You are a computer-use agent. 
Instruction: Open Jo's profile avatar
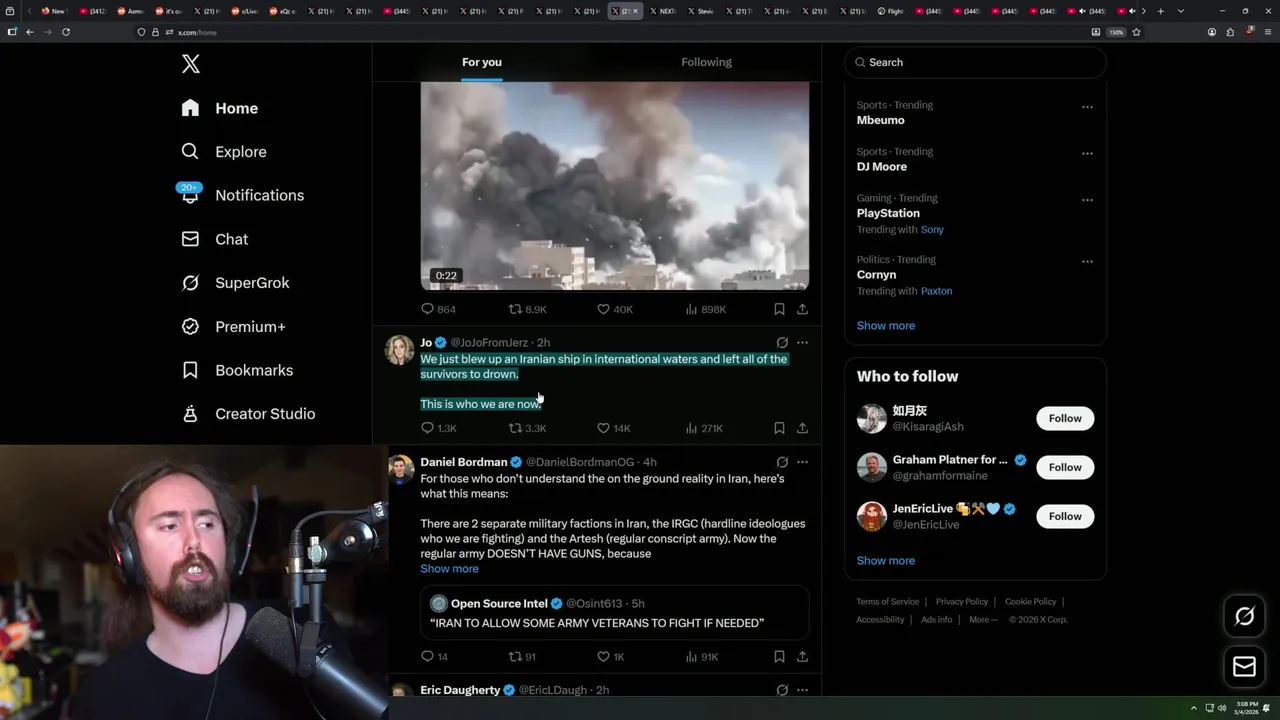[x=400, y=350]
